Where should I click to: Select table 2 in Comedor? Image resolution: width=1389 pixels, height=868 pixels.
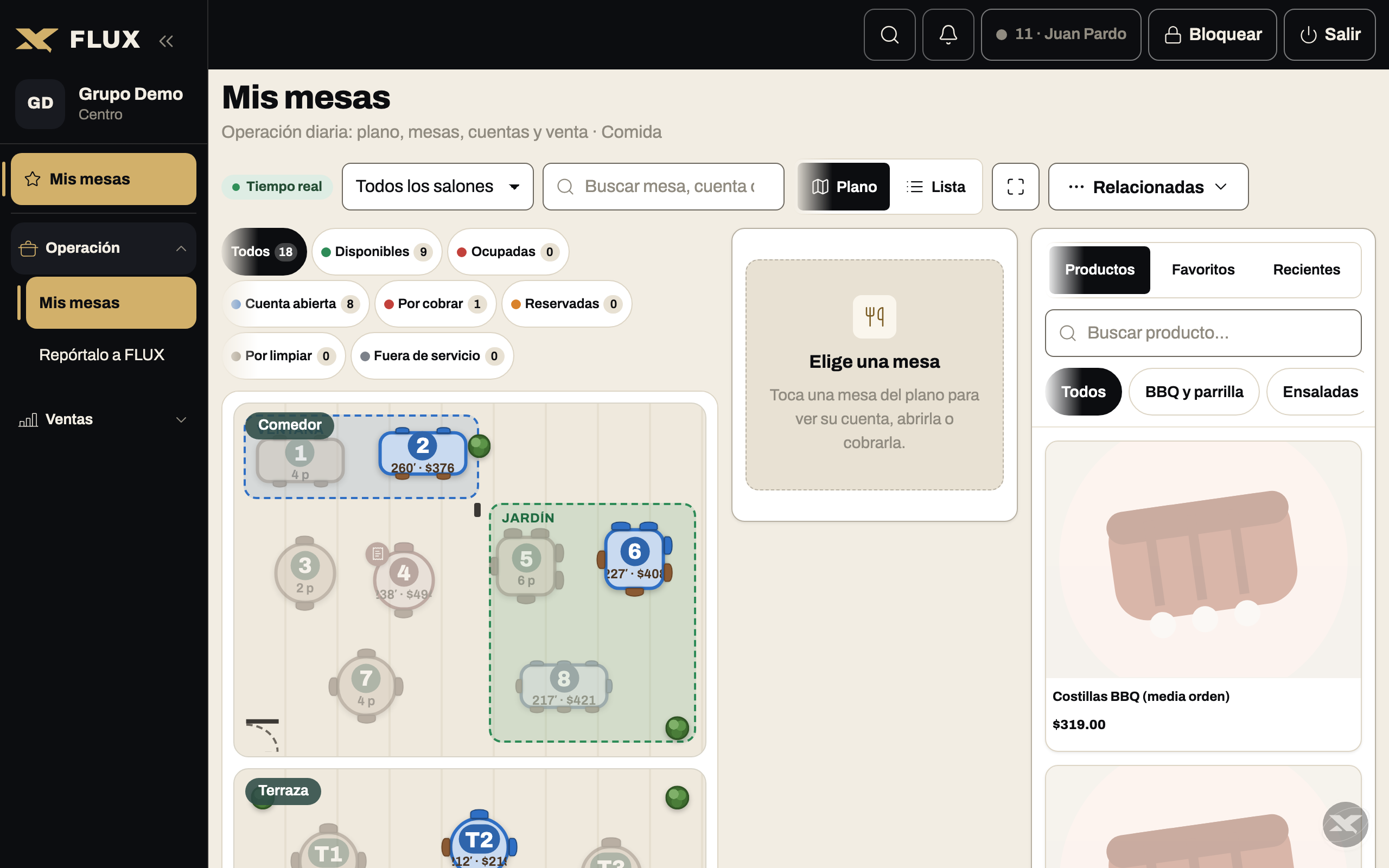click(x=423, y=454)
